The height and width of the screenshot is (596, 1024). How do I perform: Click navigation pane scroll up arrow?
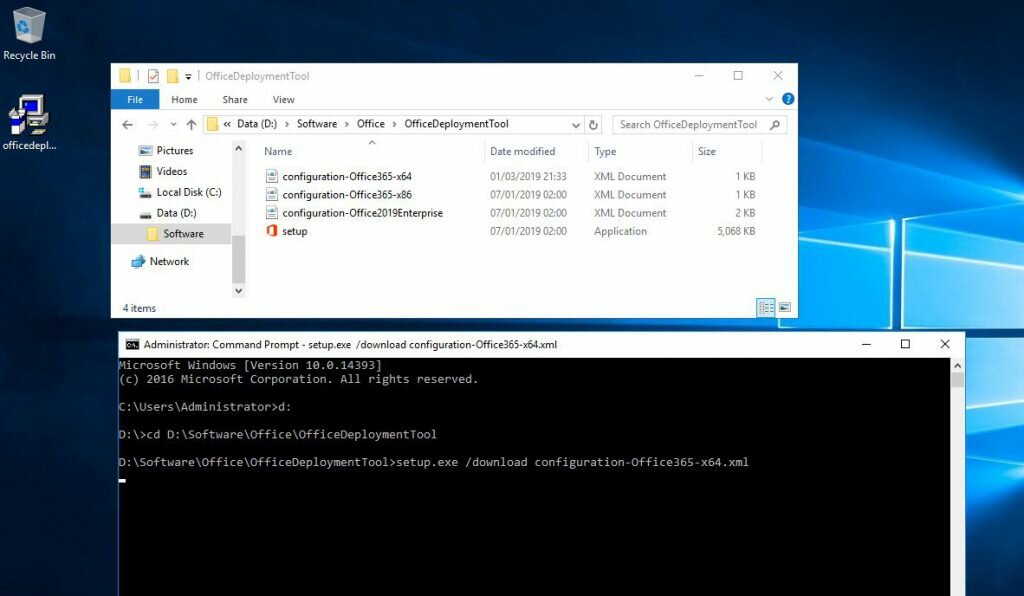238,149
